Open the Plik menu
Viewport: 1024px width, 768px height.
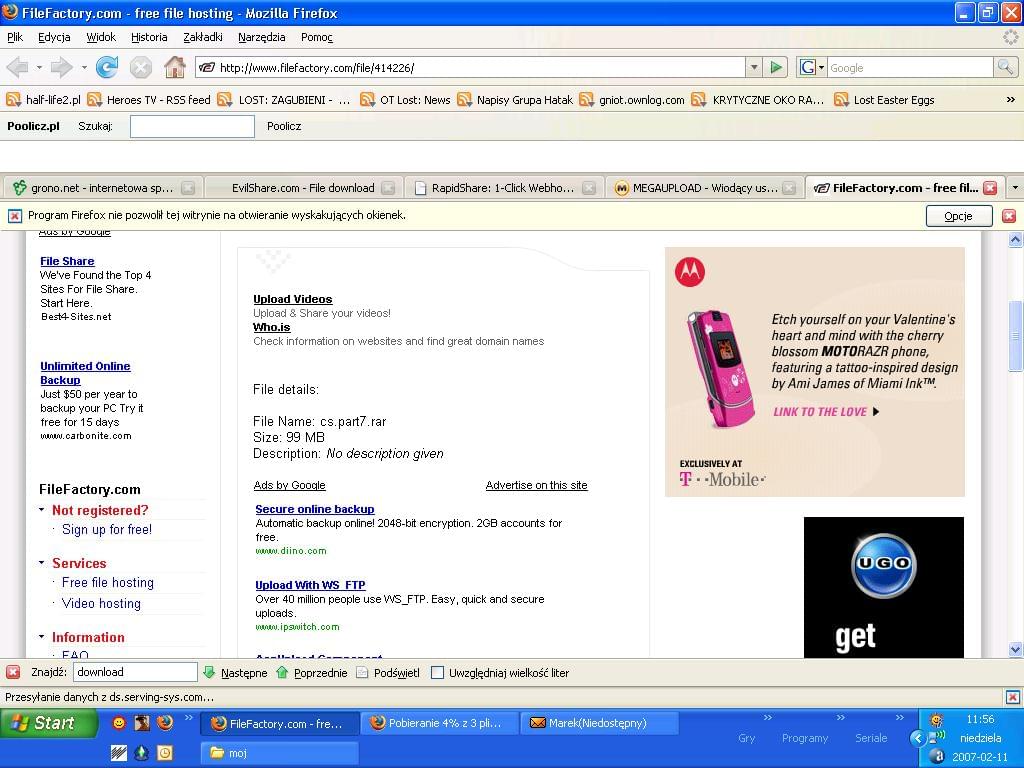(15, 37)
